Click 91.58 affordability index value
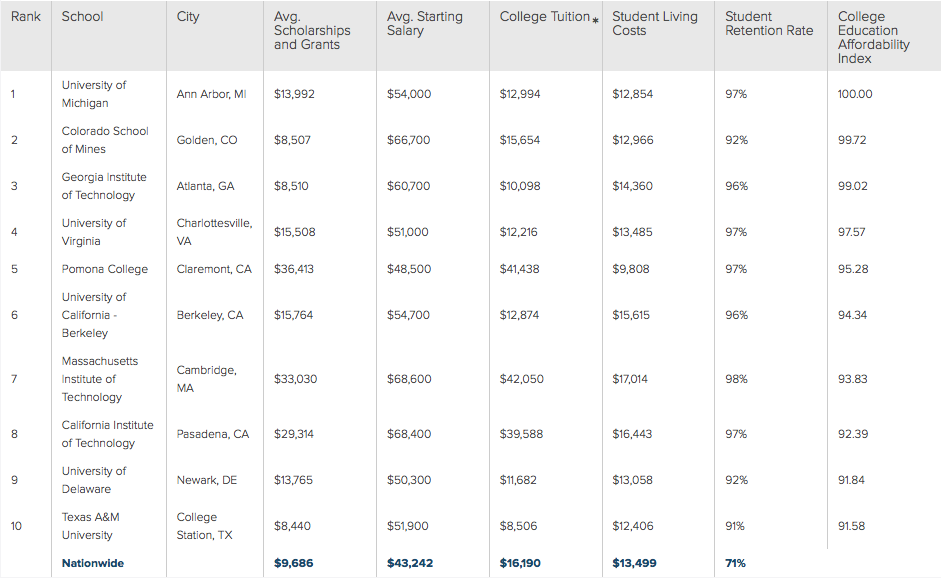 click(x=851, y=526)
